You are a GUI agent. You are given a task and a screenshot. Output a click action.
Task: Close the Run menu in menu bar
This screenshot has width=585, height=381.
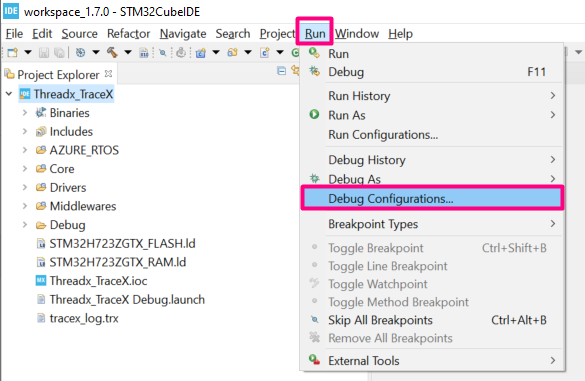[x=315, y=34]
